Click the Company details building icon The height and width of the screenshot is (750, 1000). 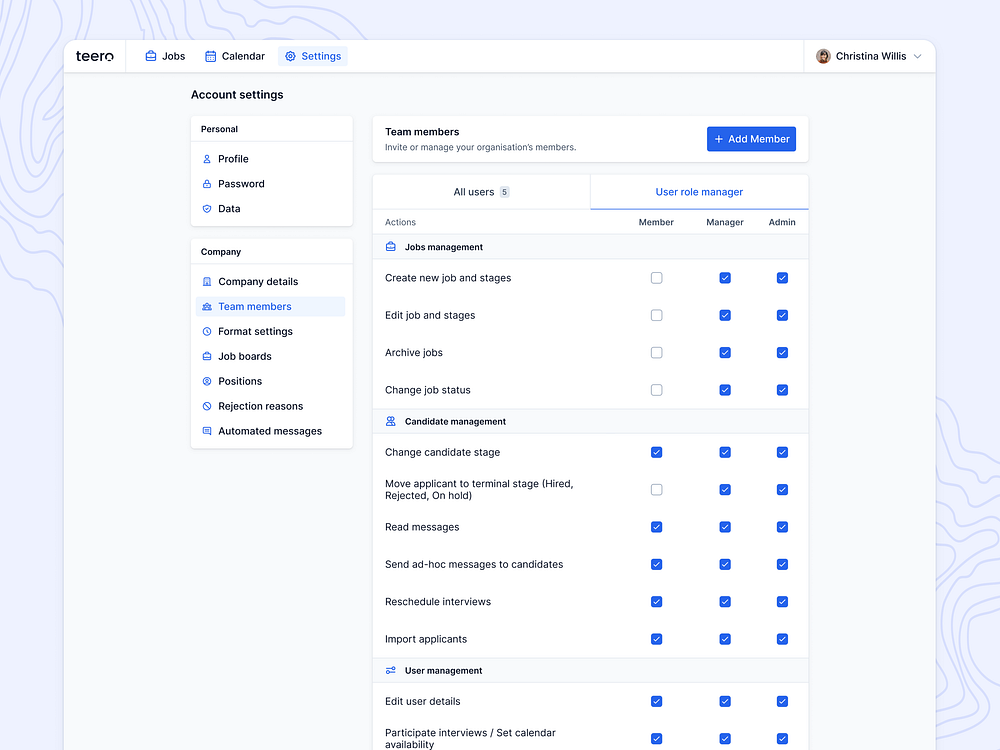click(207, 281)
